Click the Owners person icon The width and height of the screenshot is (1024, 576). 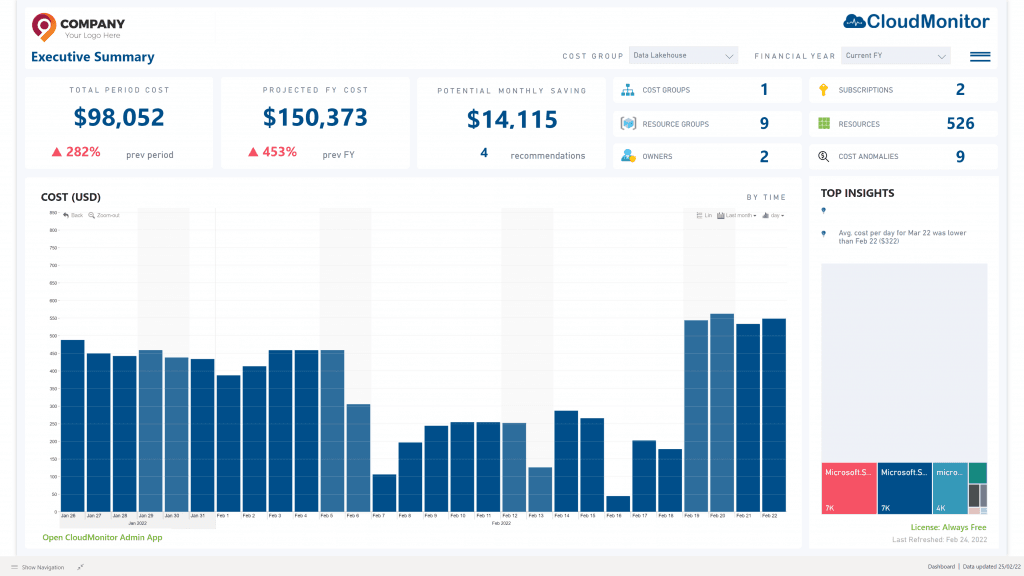(628, 156)
